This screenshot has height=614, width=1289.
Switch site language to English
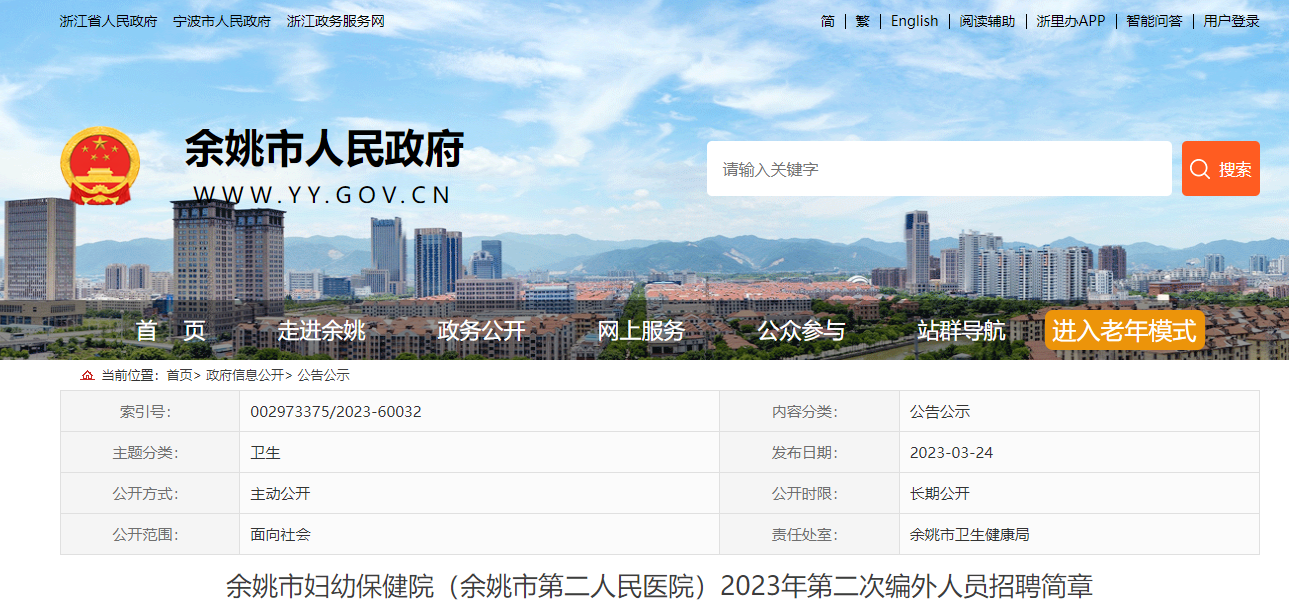915,21
